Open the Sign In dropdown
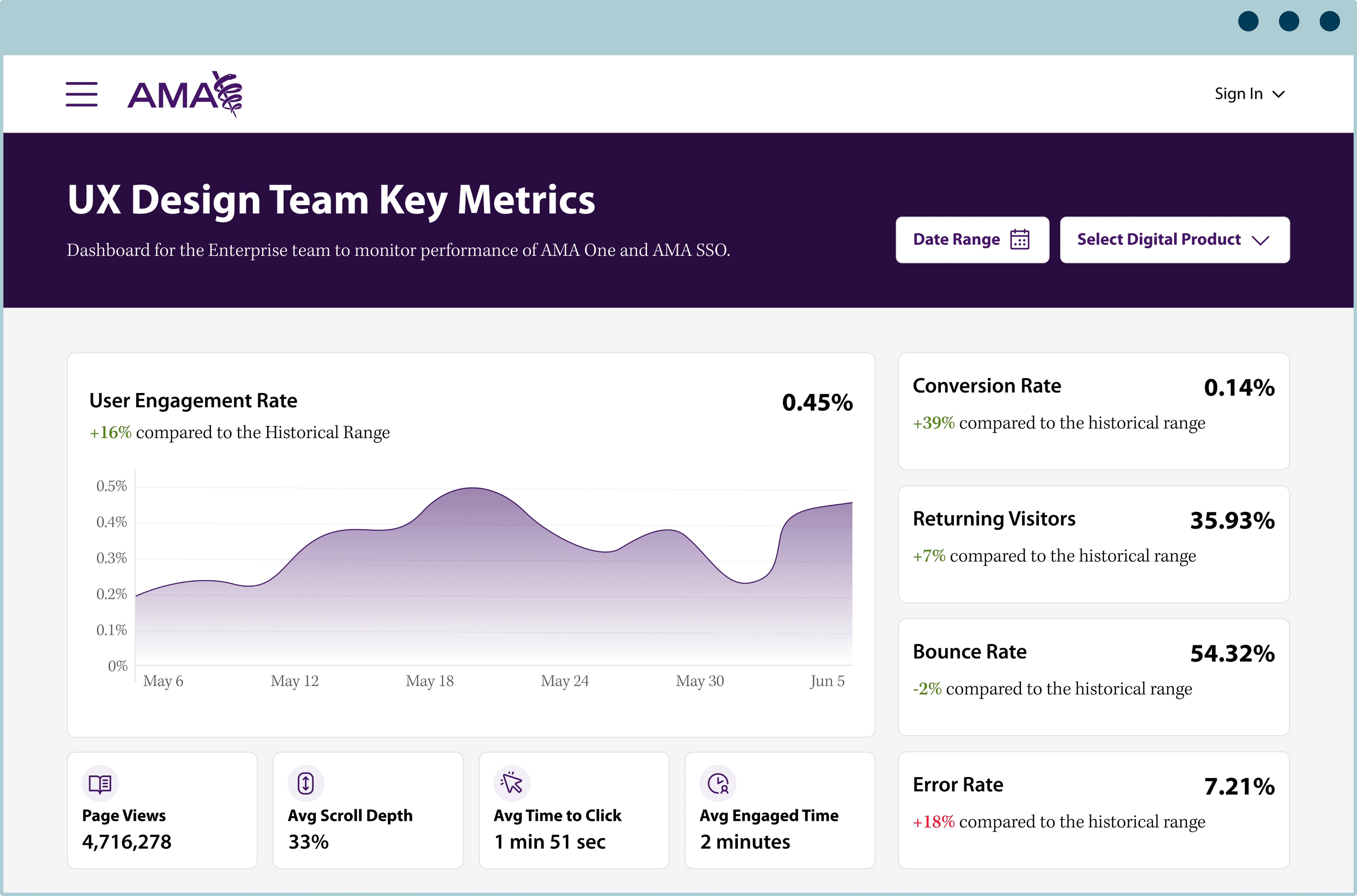The width and height of the screenshot is (1357, 896). (x=1250, y=94)
